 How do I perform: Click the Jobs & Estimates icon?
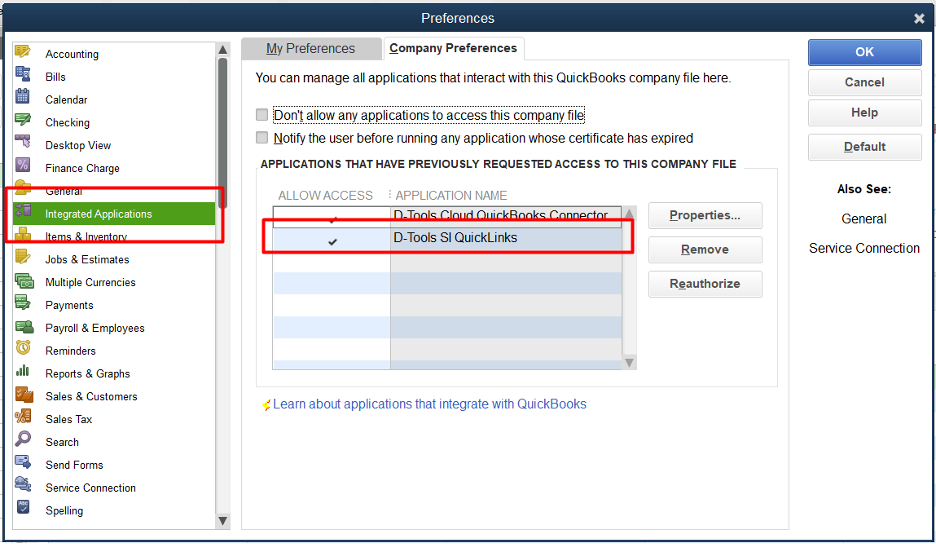[x=23, y=257]
